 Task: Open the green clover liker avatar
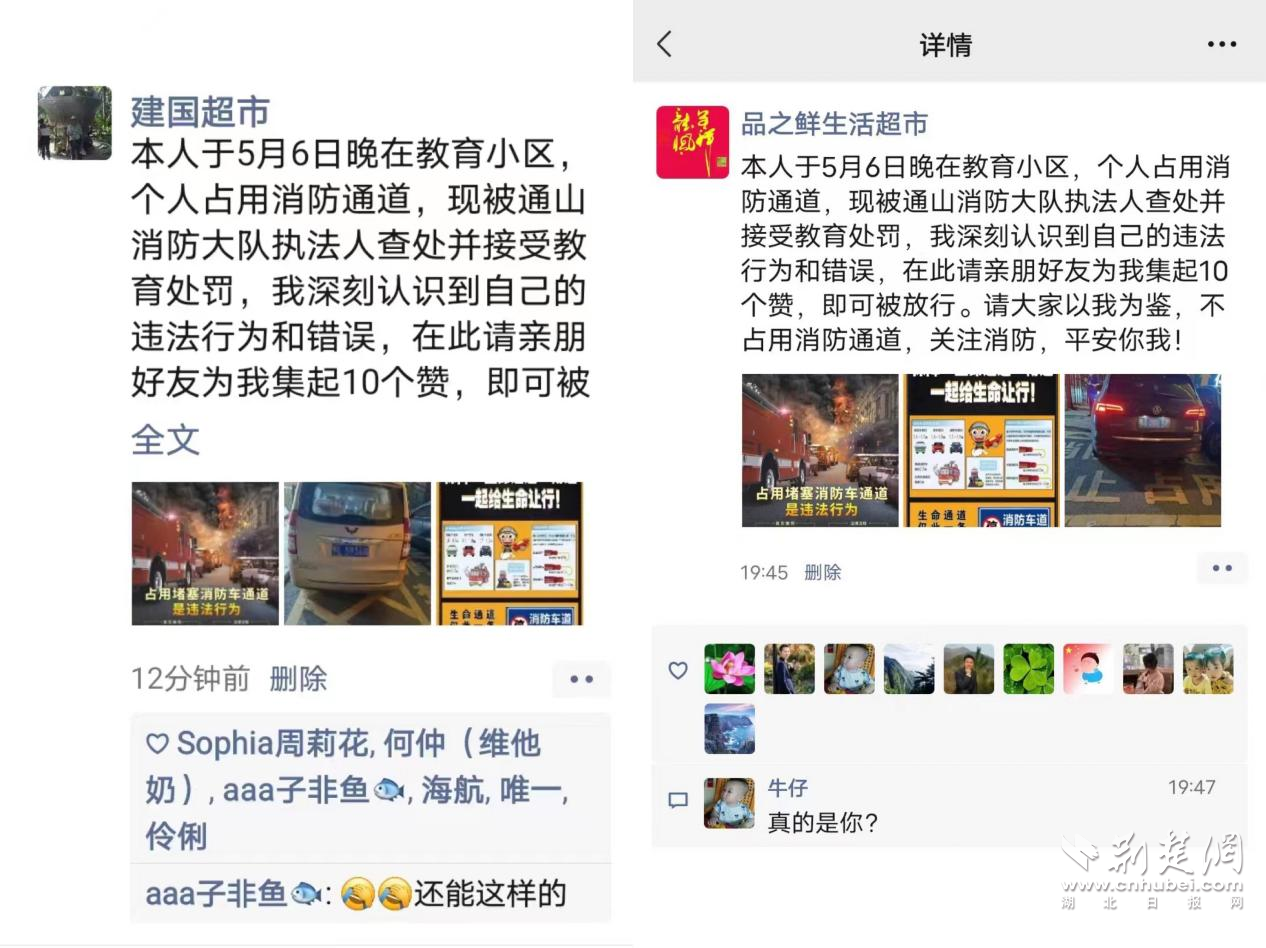pyautogui.click(x=1029, y=669)
